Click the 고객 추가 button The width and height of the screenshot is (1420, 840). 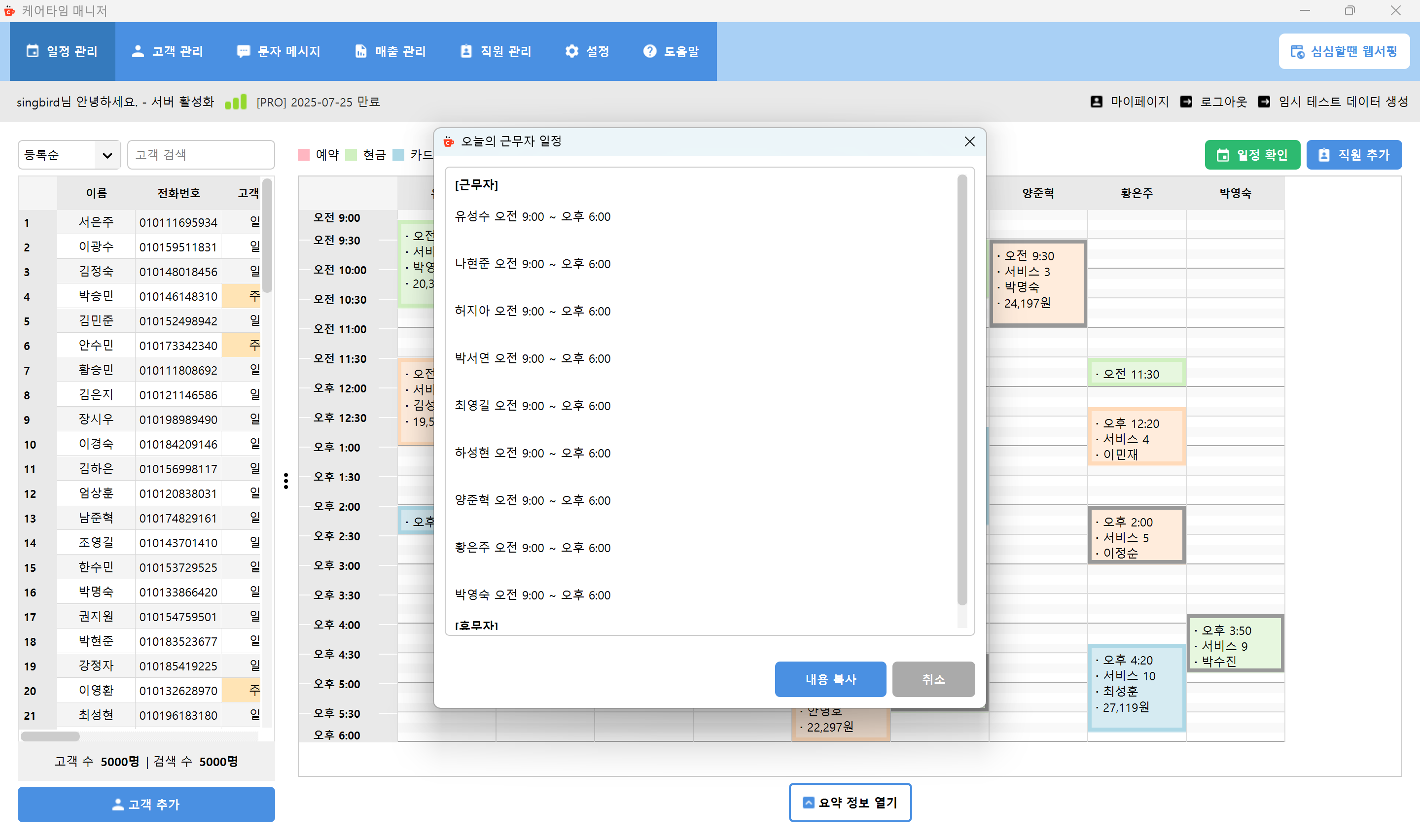(146, 804)
